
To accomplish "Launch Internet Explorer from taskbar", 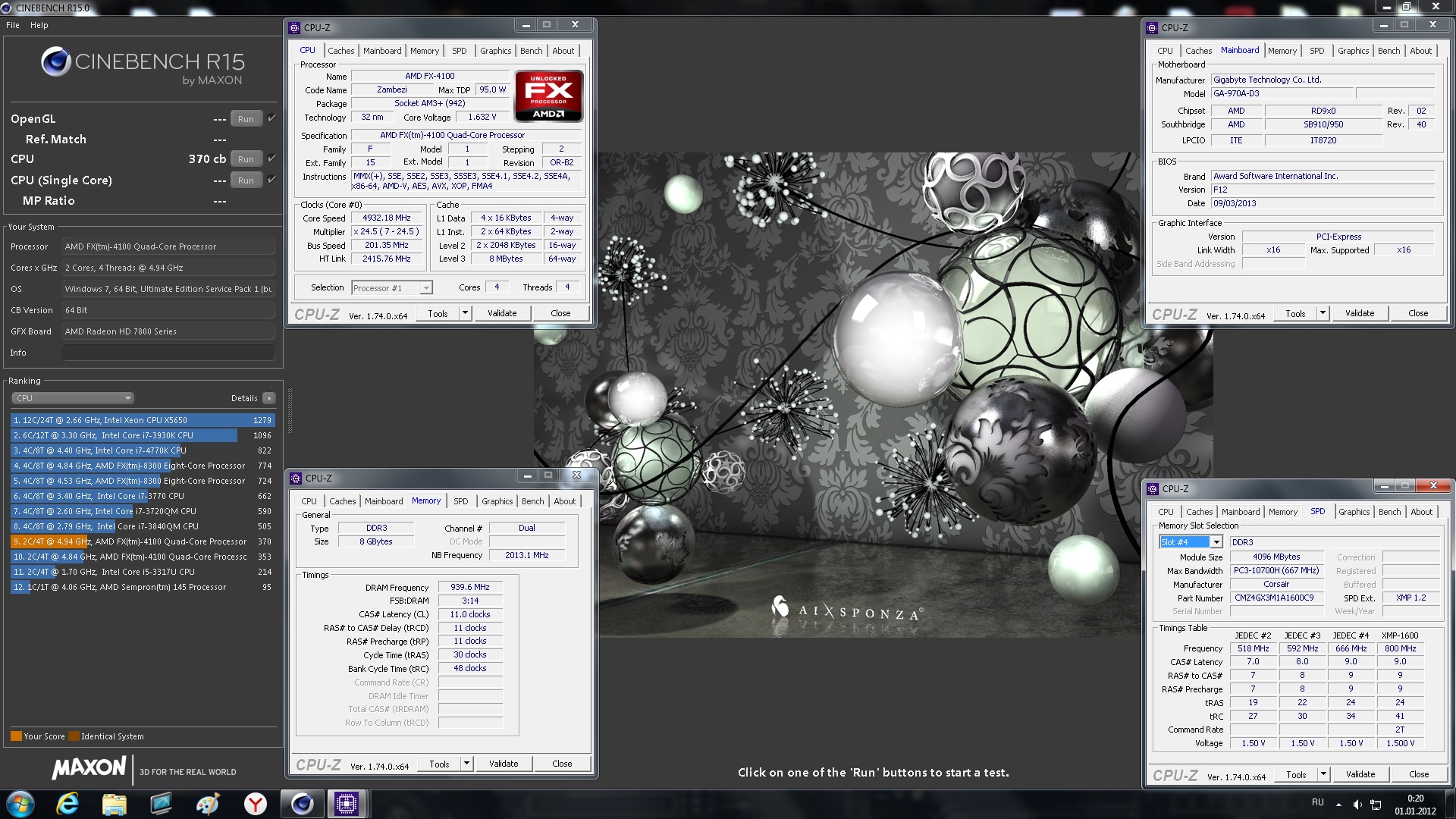I will 67,803.
